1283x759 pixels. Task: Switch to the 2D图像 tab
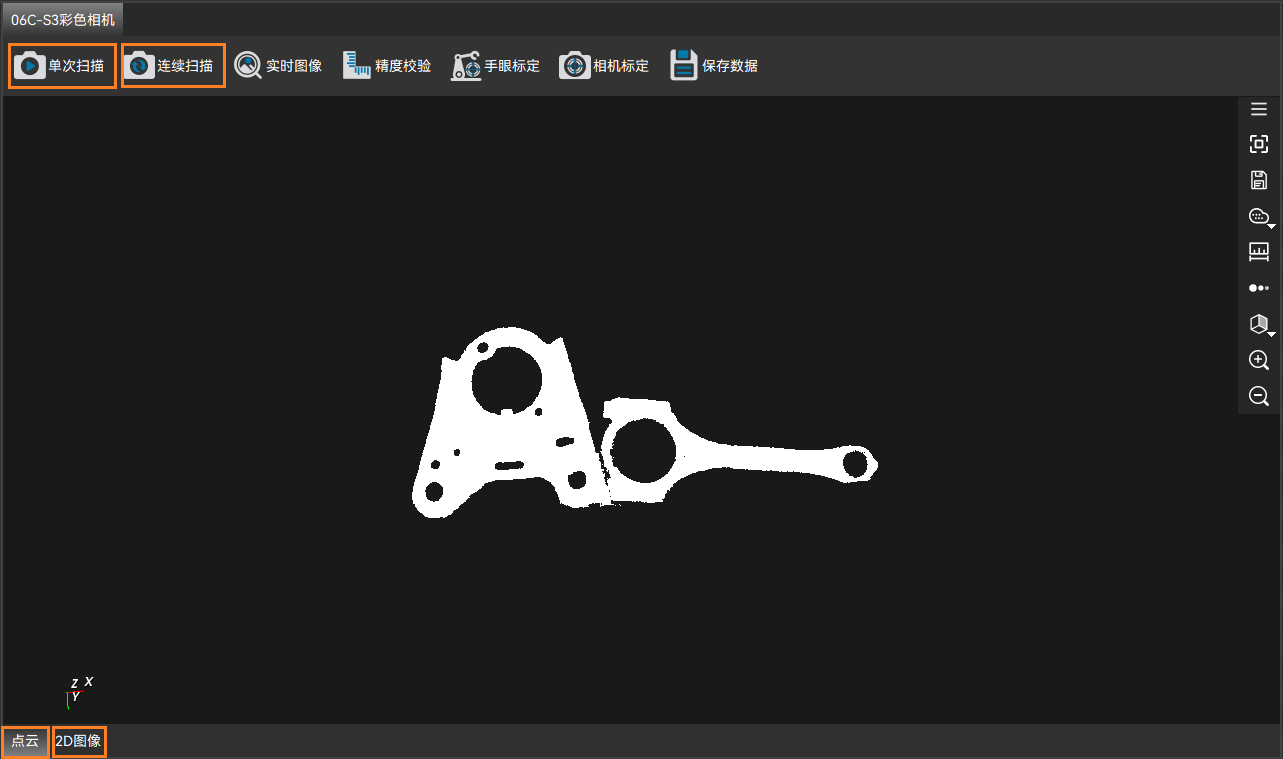coord(79,741)
